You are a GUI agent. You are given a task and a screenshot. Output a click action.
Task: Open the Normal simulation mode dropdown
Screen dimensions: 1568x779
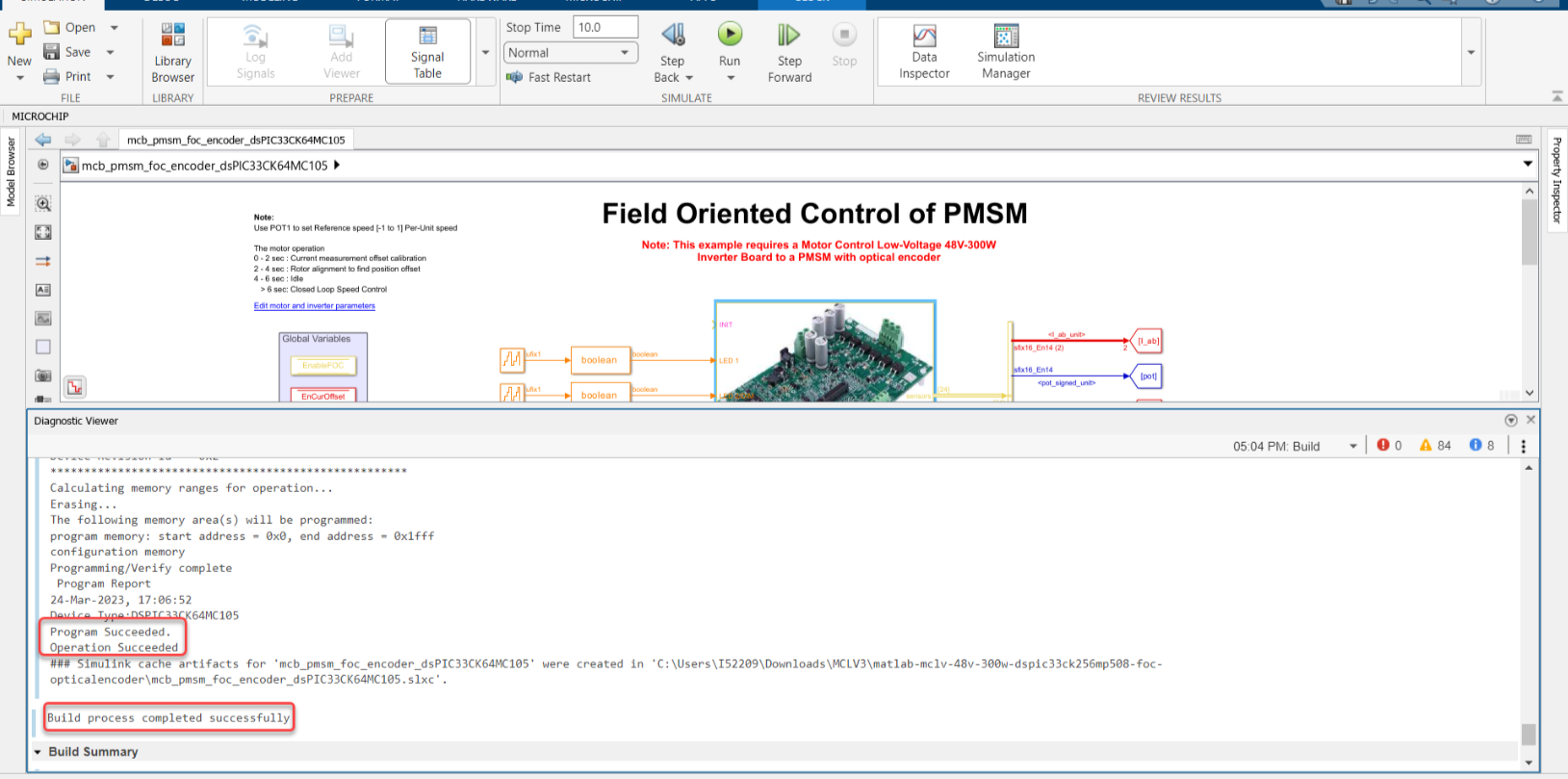pyautogui.click(x=571, y=53)
